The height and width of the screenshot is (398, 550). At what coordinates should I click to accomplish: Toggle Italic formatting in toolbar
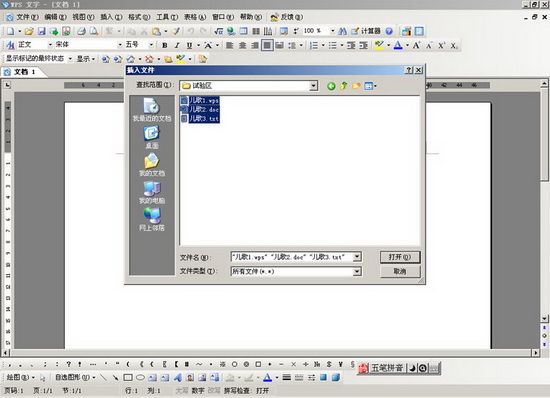pyautogui.click(x=177, y=45)
